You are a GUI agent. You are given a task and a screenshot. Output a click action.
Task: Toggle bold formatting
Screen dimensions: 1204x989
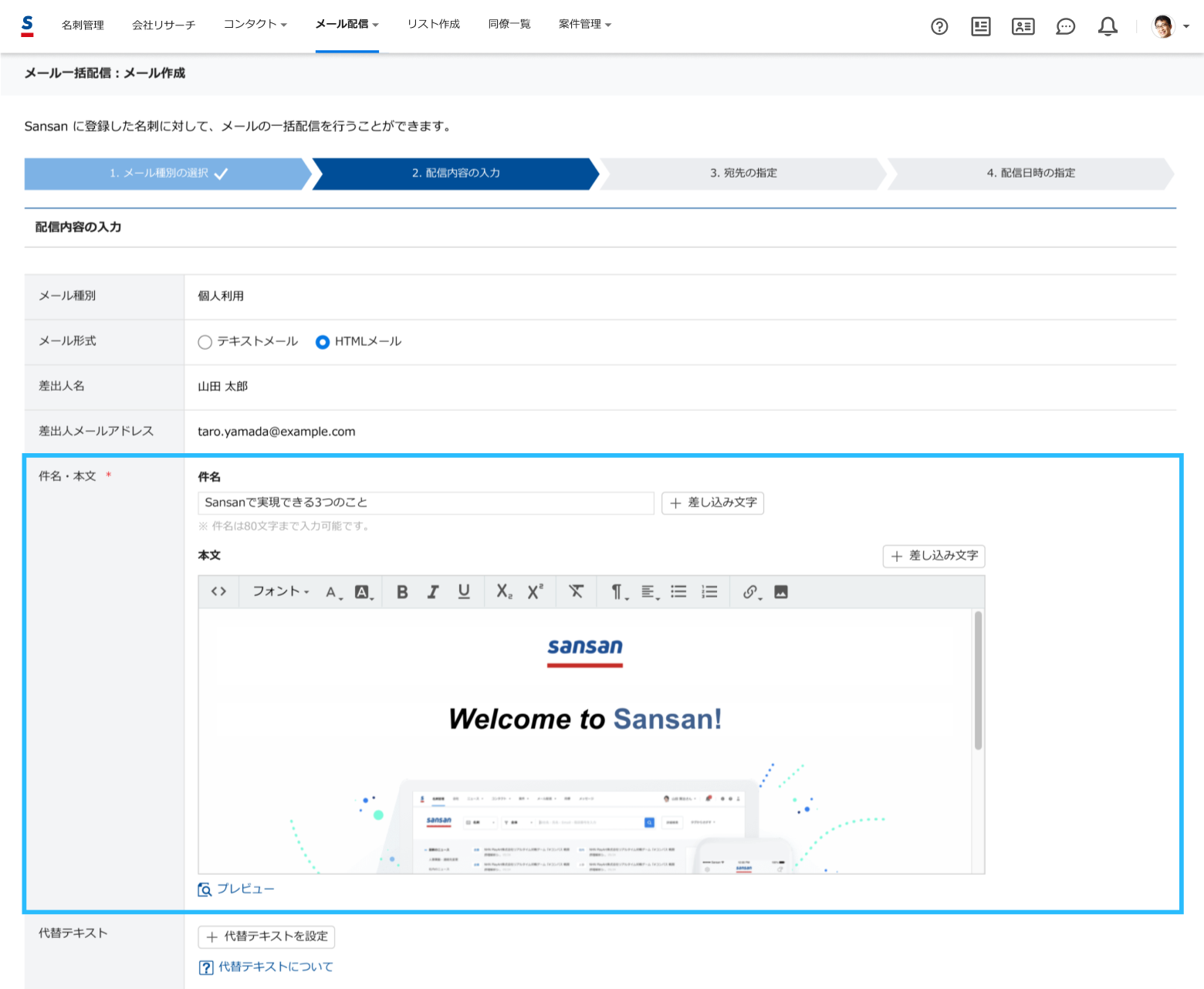pyautogui.click(x=402, y=591)
